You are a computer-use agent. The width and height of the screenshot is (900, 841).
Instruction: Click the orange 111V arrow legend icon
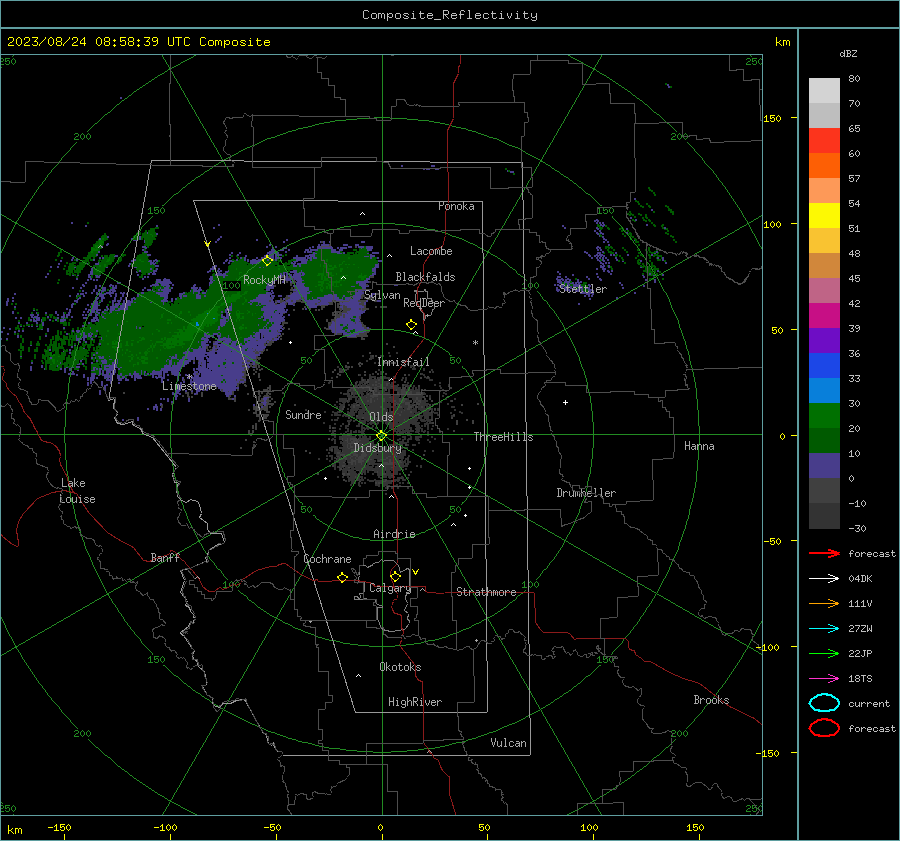(x=824, y=603)
